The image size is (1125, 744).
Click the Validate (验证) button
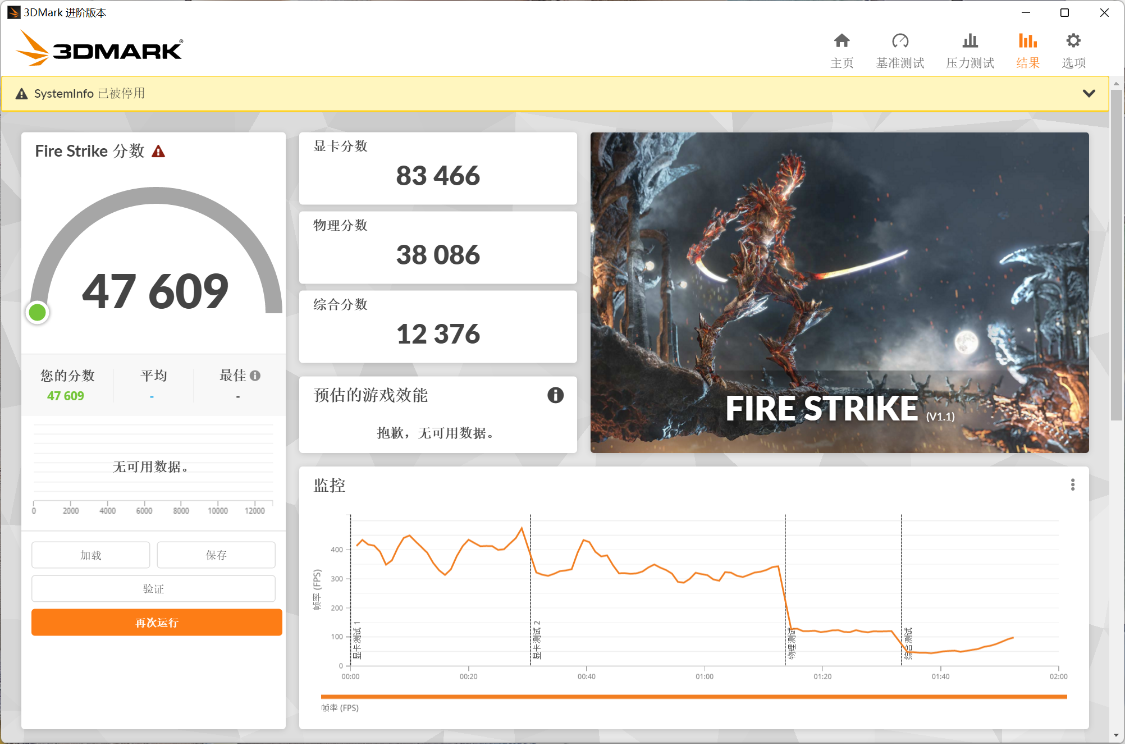(153, 589)
